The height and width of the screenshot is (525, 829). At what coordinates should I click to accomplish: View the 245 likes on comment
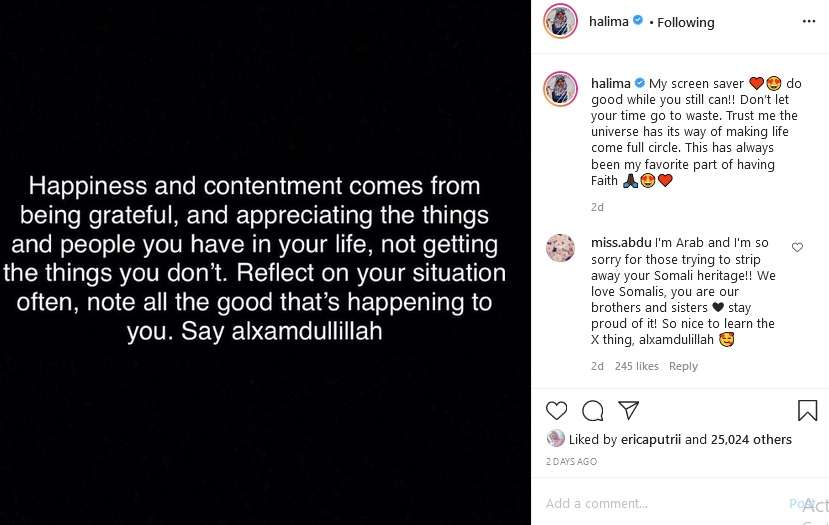coord(637,366)
